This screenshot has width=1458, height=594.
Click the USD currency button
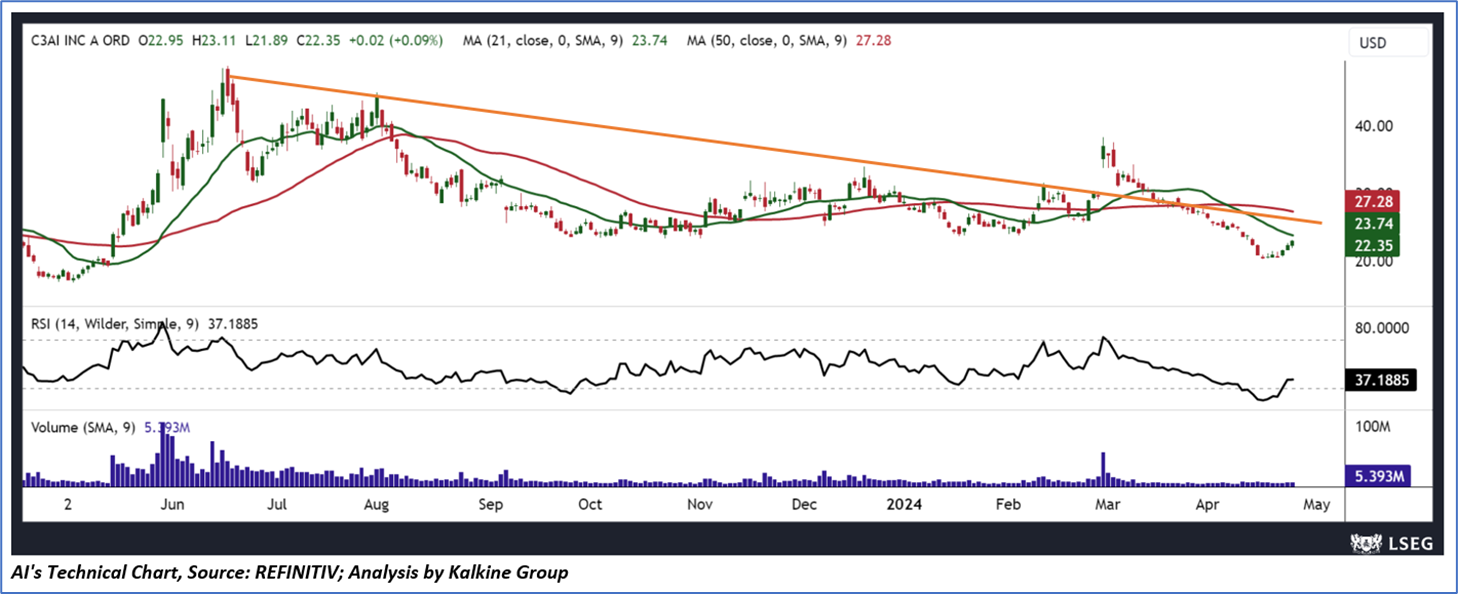(1387, 43)
